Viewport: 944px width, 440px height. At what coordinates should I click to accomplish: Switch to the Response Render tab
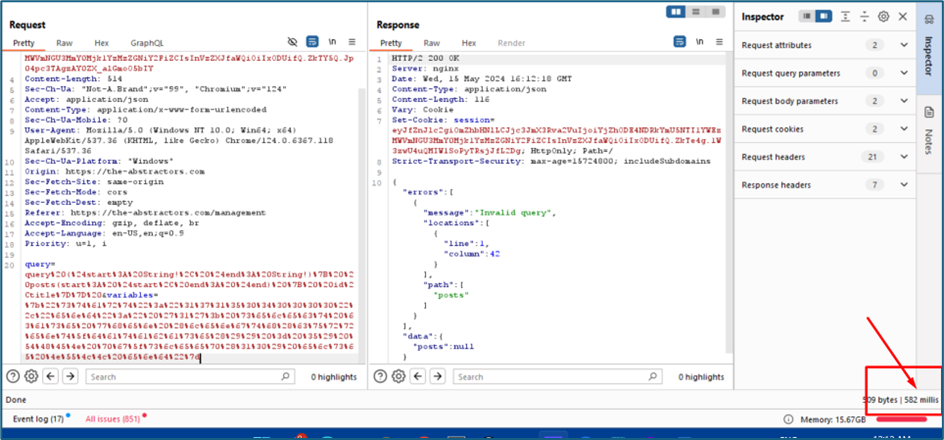click(512, 43)
